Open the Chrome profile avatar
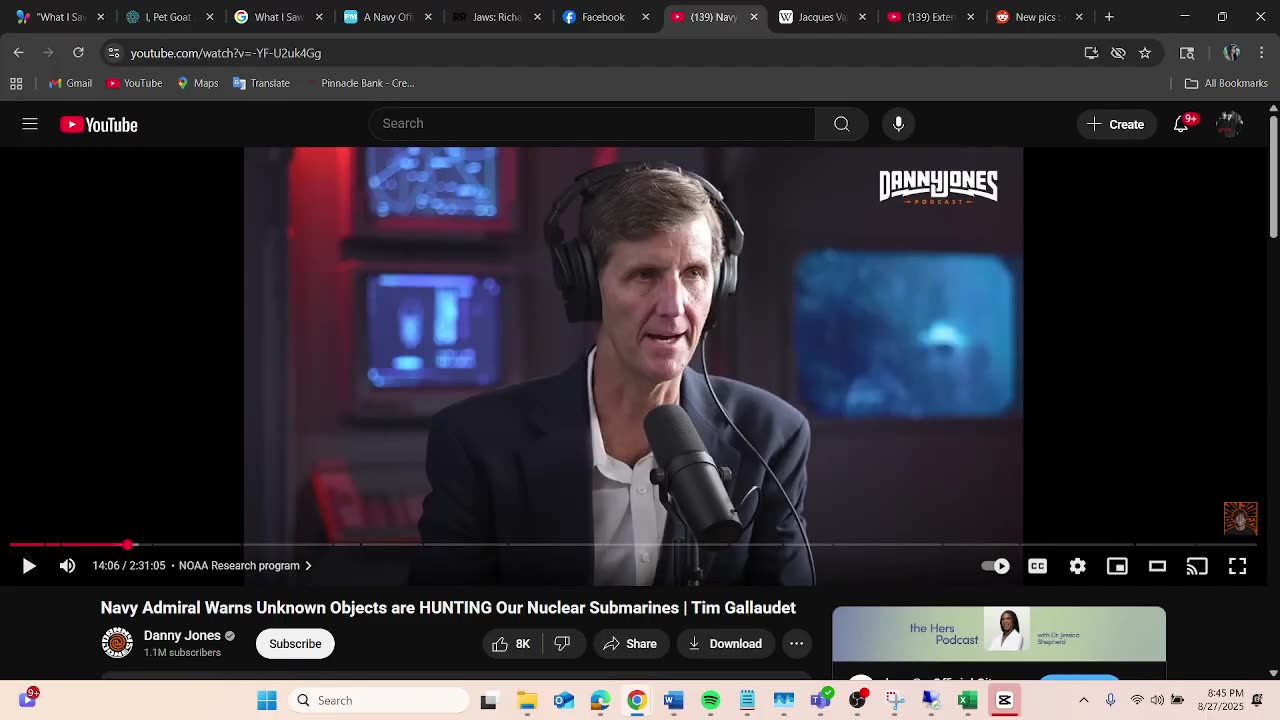Screen dimensions: 1280x720 [x=1231, y=53]
